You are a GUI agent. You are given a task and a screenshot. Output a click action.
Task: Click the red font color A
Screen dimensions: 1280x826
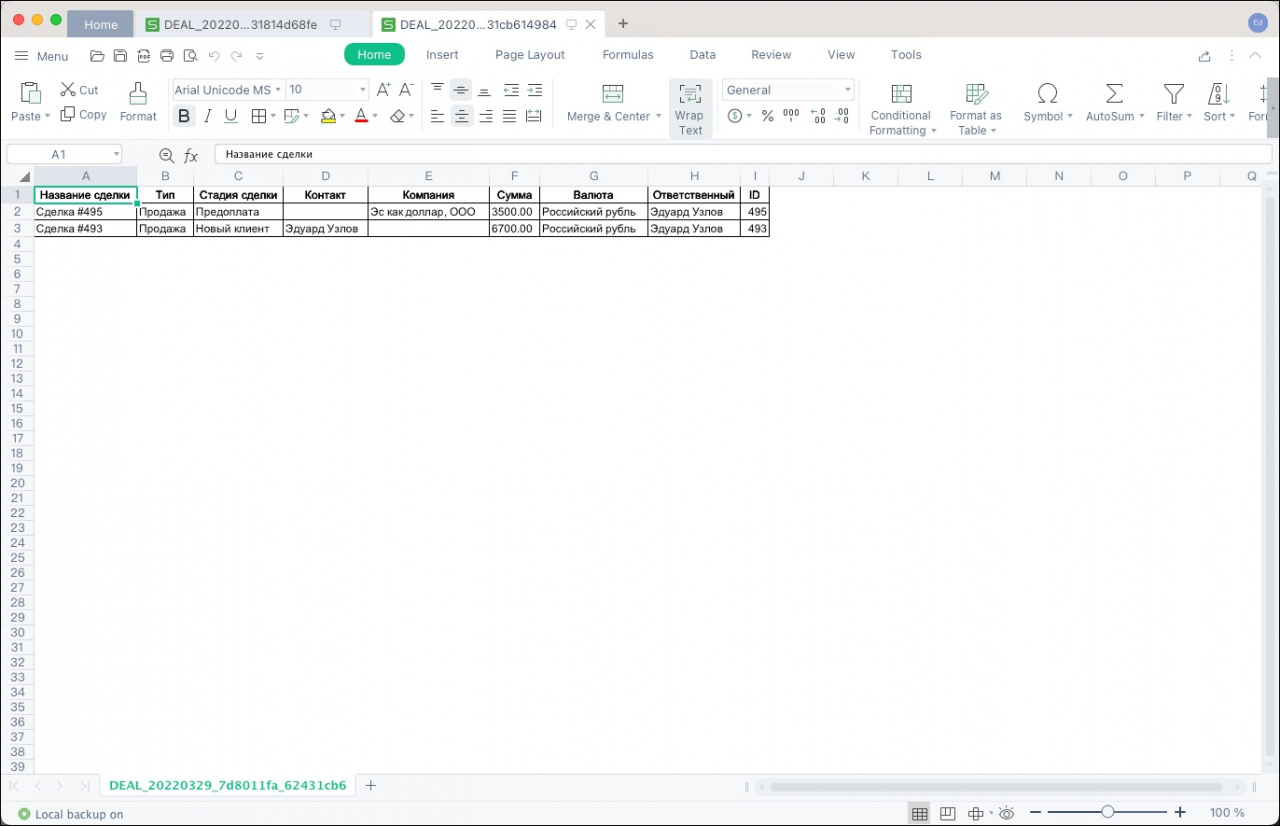[x=361, y=116]
